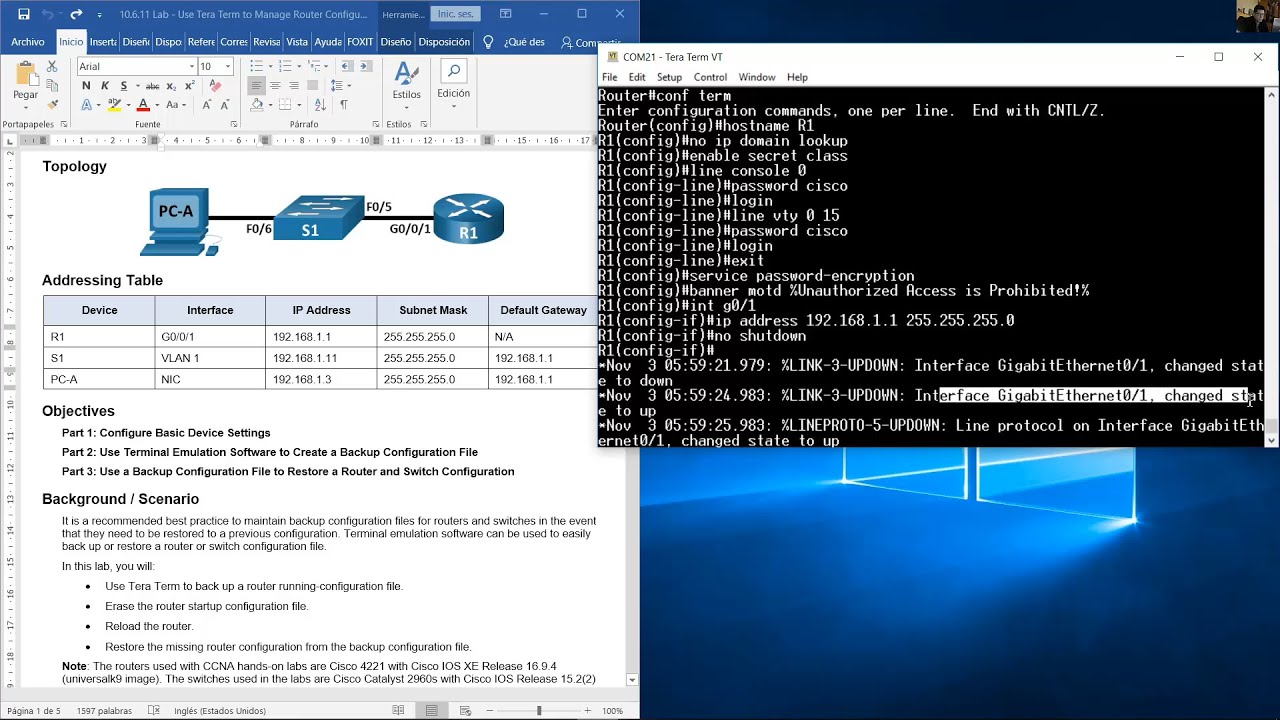
Task: Click the Inic. ses. sign-in button
Action: pyautogui.click(x=455, y=14)
